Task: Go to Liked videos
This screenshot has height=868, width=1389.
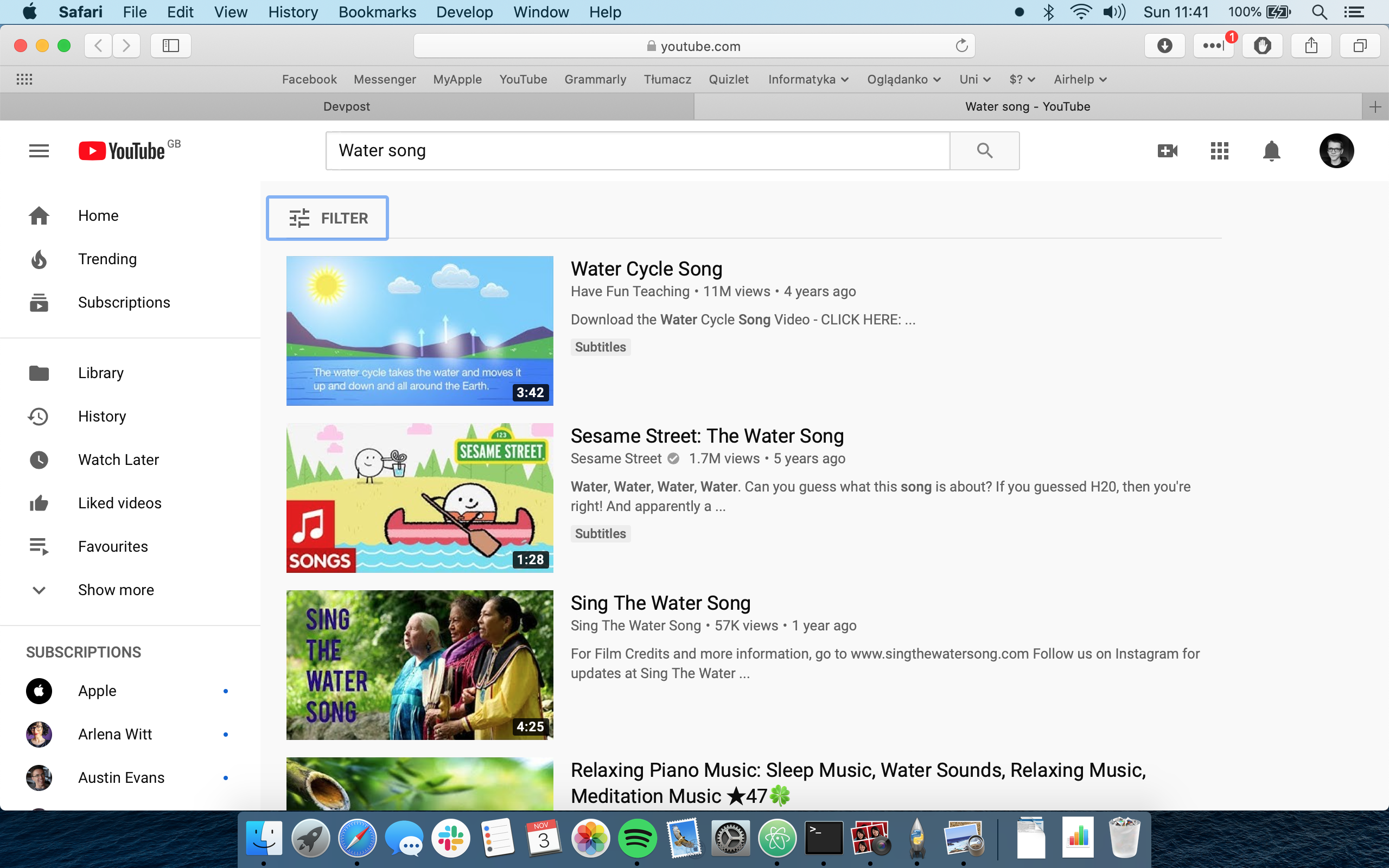Action: point(119,503)
